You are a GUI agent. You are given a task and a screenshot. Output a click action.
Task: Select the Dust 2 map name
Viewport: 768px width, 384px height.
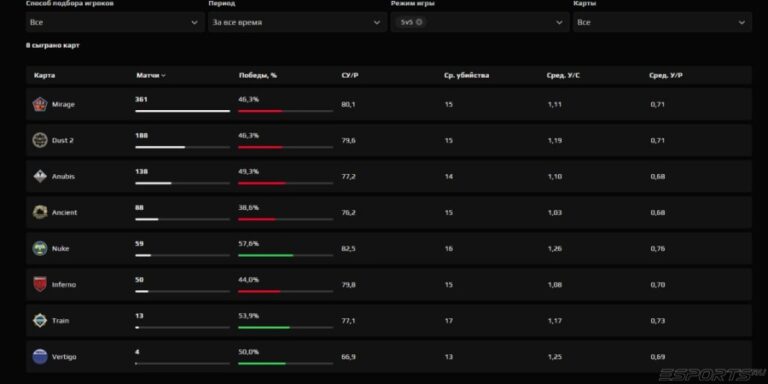click(63, 140)
